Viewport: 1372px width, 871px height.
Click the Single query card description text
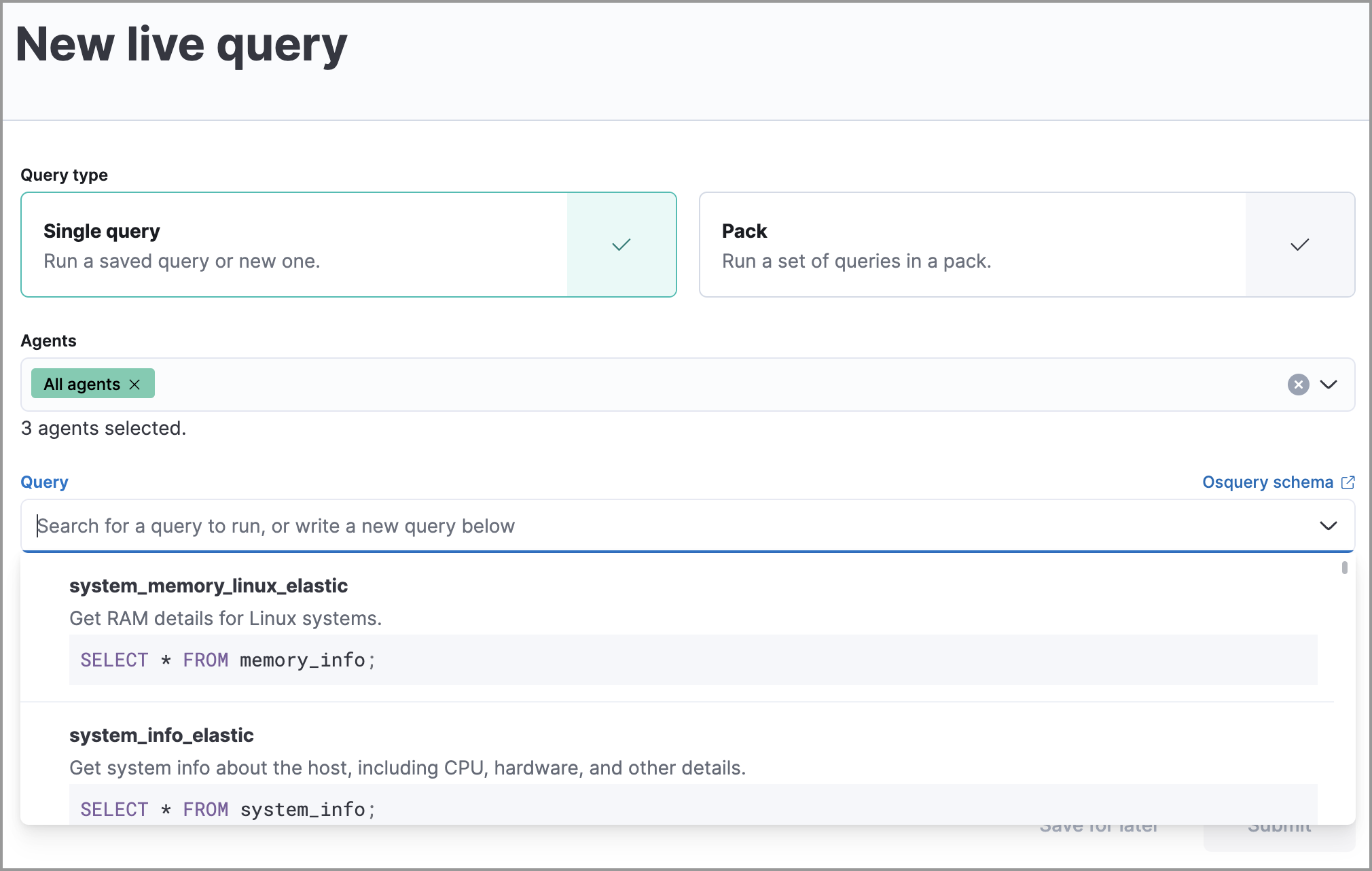182,261
